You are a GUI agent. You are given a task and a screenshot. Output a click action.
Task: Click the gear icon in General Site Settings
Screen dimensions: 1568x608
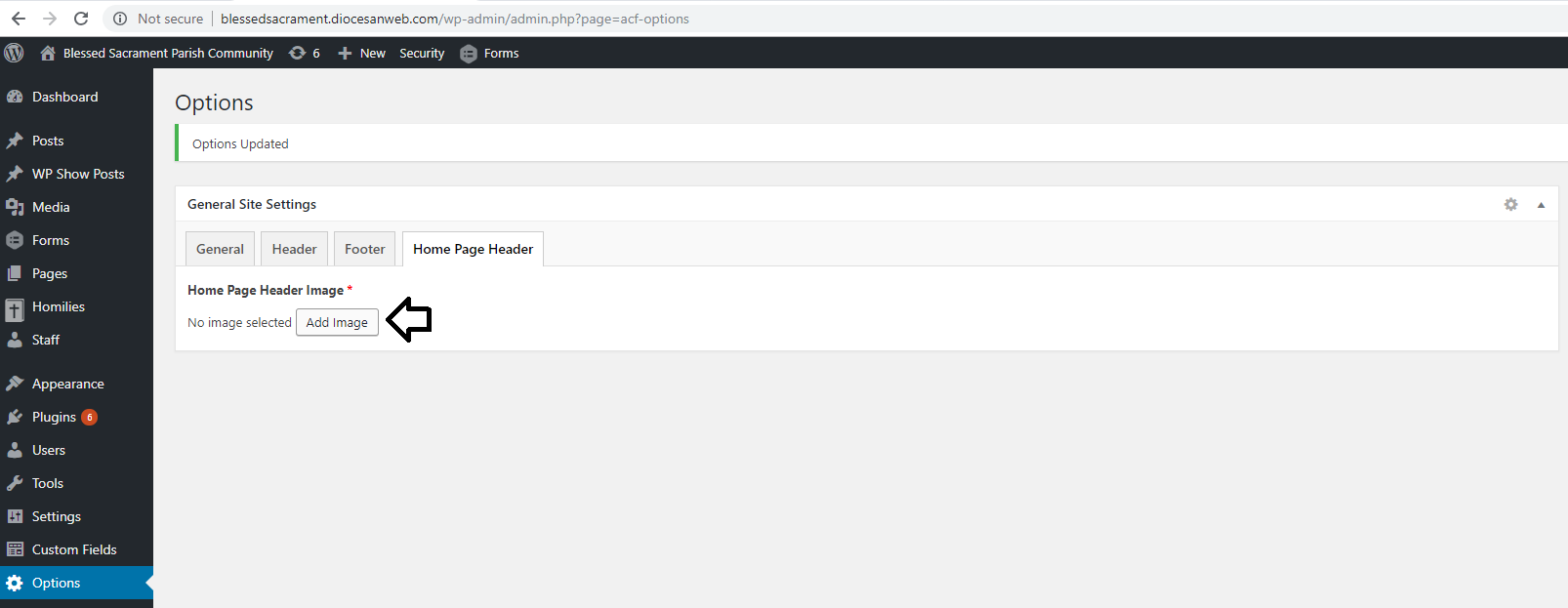tap(1510, 204)
